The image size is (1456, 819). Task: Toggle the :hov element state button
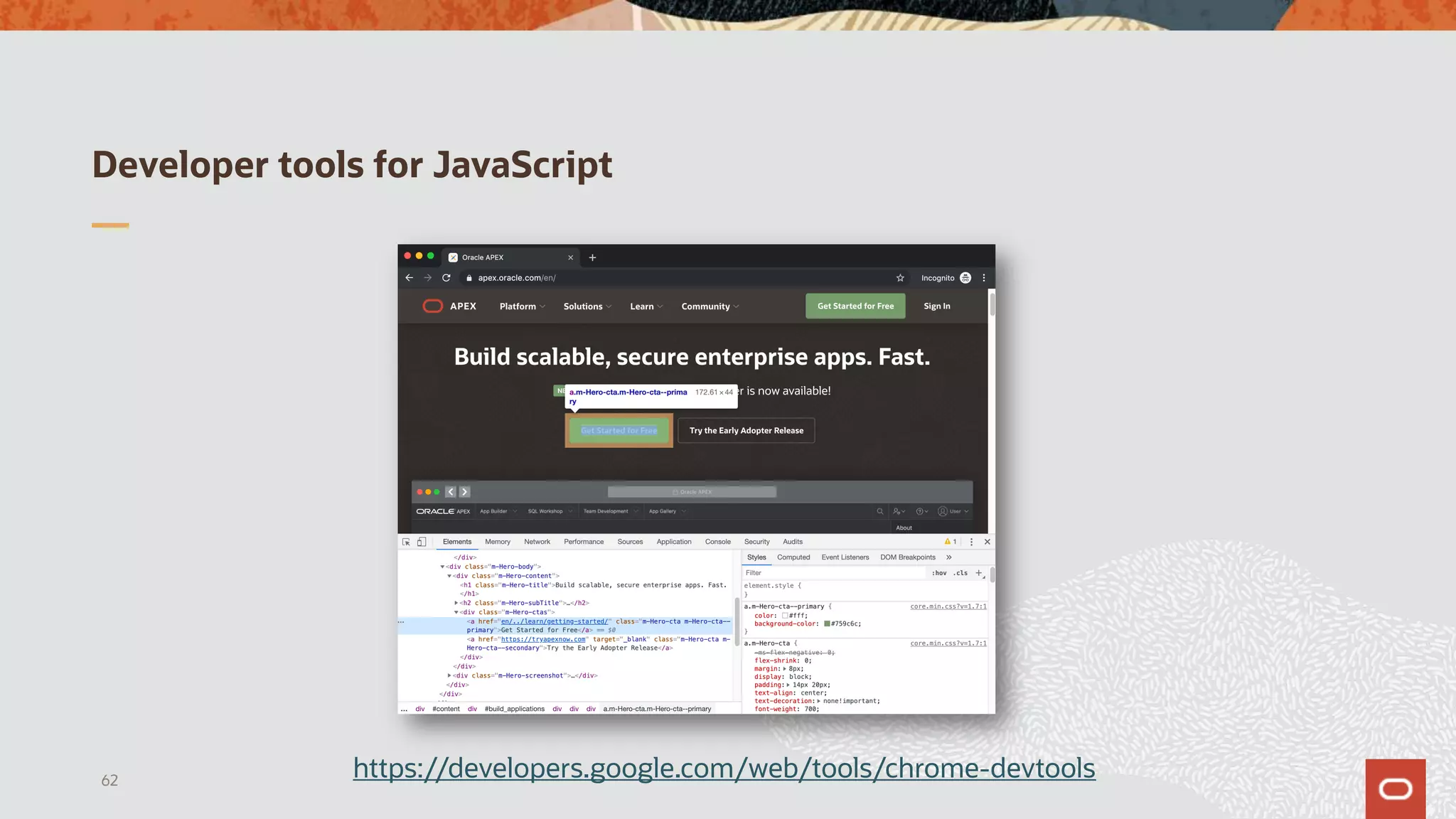[x=940, y=573]
